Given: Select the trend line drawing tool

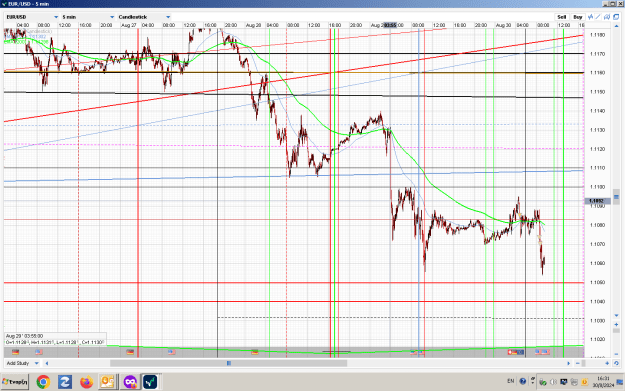Looking at the screenshot, I should click(598, 17).
